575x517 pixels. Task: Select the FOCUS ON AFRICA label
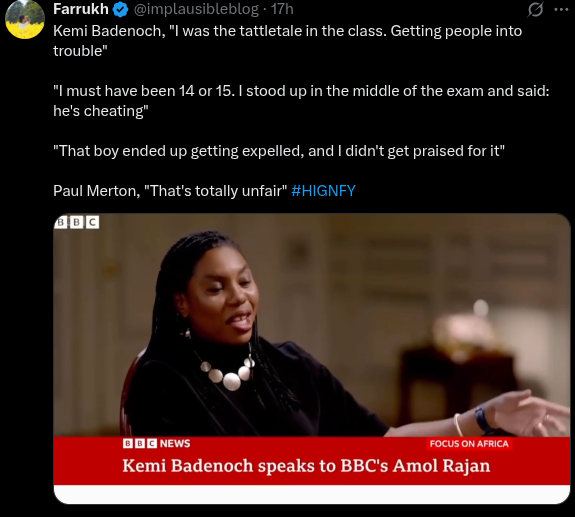point(469,444)
